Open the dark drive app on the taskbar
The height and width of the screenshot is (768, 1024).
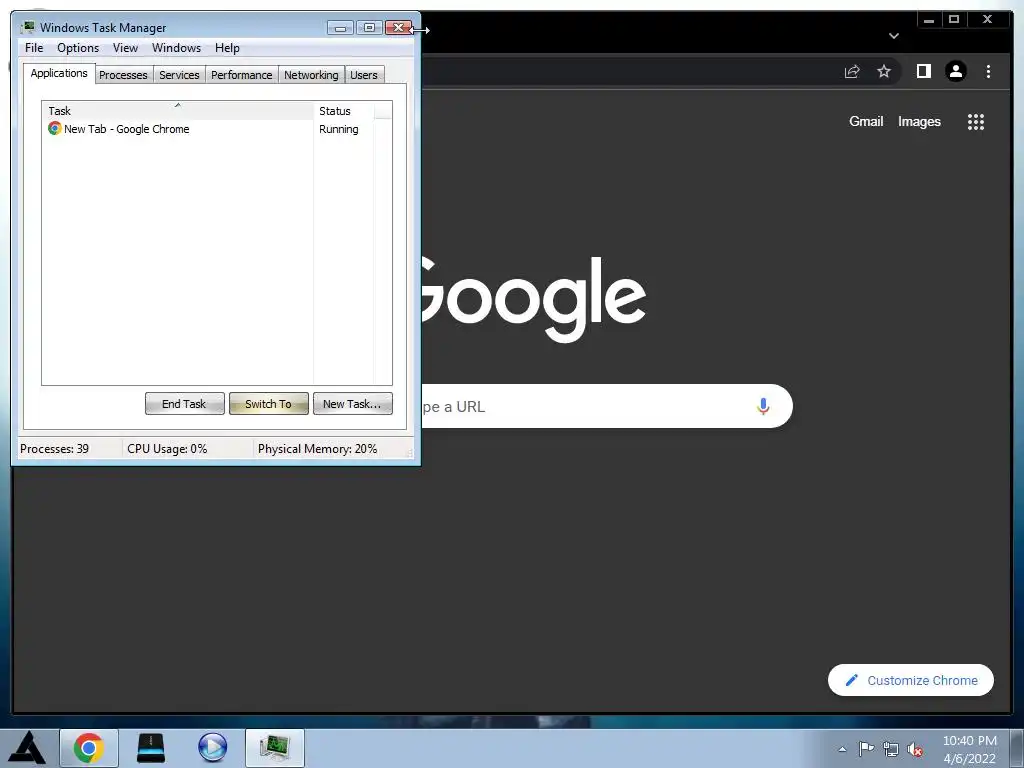pyautogui.click(x=151, y=748)
